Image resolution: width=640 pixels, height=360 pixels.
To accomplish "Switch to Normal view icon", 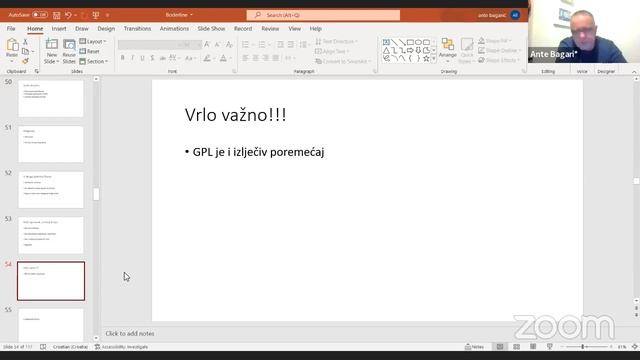I will coord(500,347).
